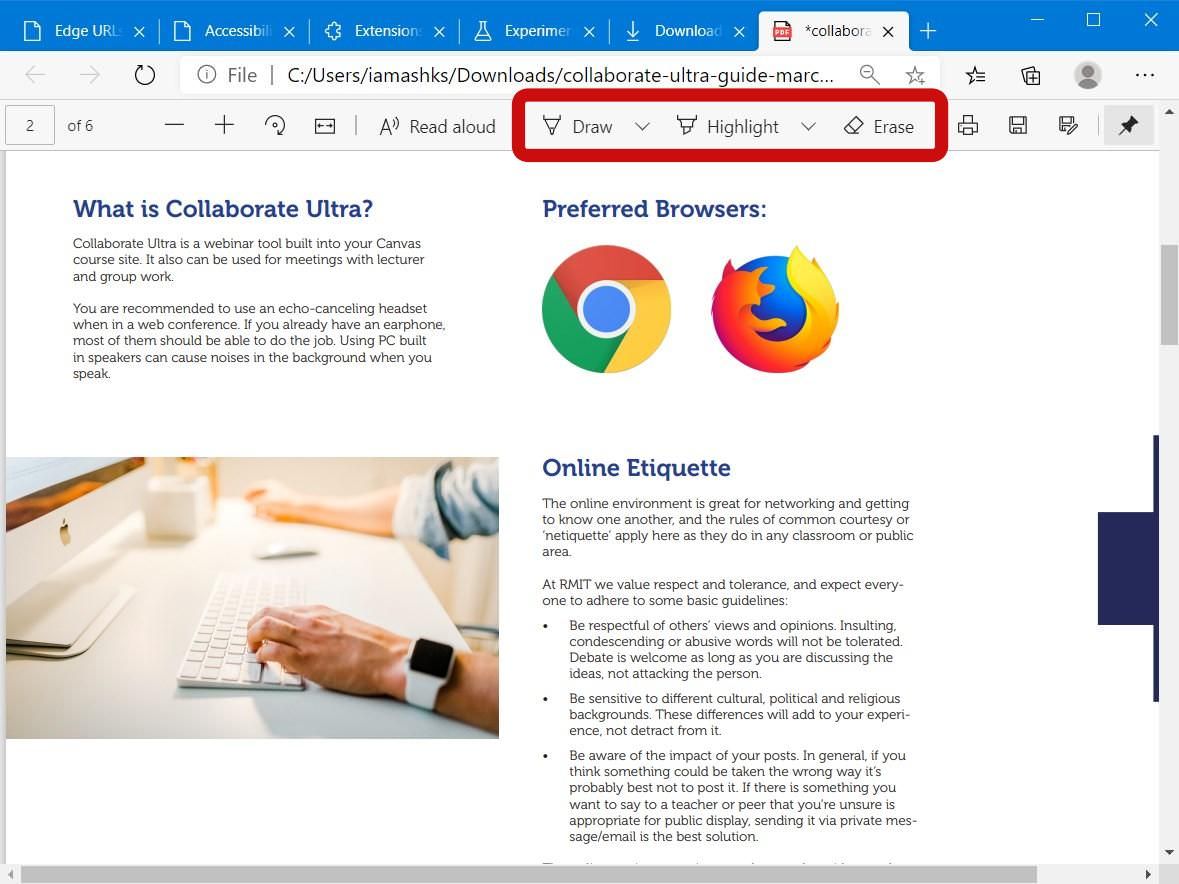Click the horizontal scrollbar thumb
Image resolution: width=1179 pixels, height=884 pixels.
click(x=529, y=875)
